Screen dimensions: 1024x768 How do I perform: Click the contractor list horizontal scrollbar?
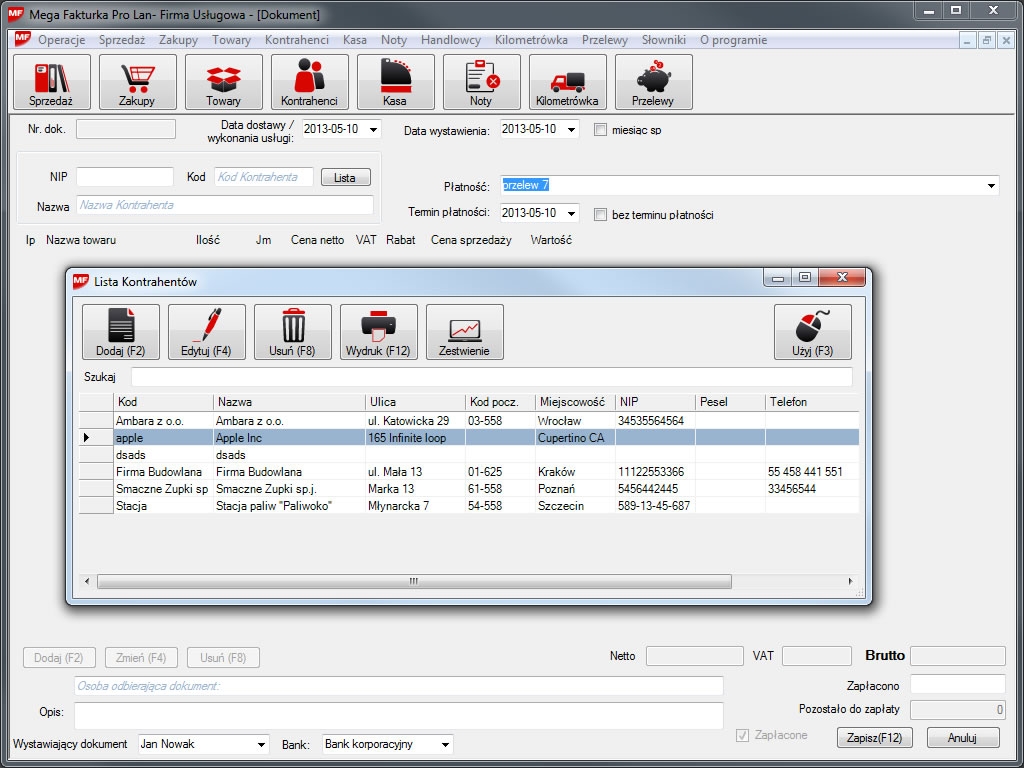(414, 581)
